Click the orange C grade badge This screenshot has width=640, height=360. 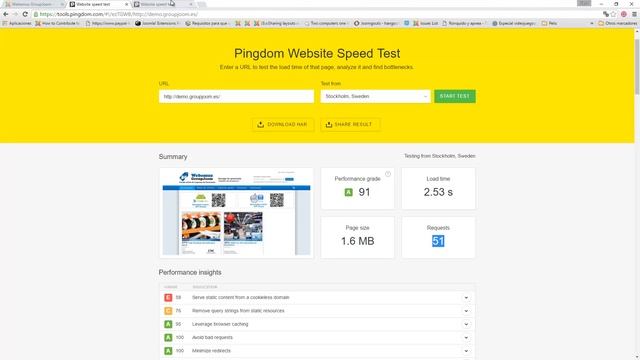pyautogui.click(x=168, y=311)
